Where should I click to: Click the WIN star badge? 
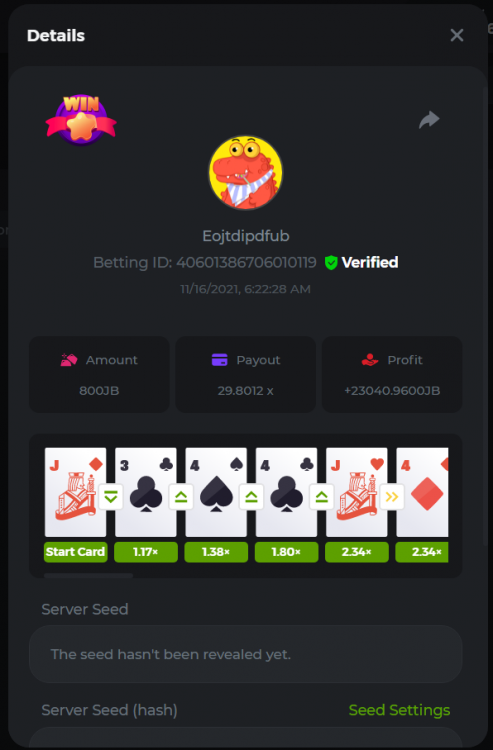81,120
